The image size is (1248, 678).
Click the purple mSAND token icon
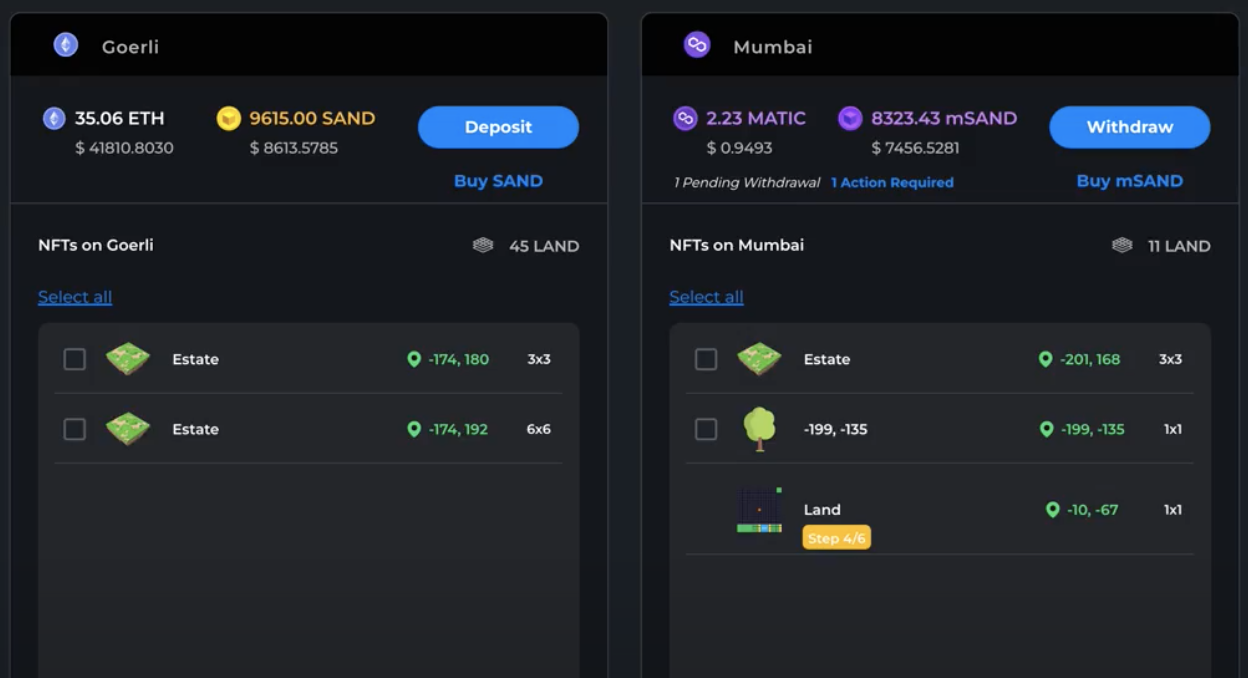pyautogui.click(x=850, y=119)
